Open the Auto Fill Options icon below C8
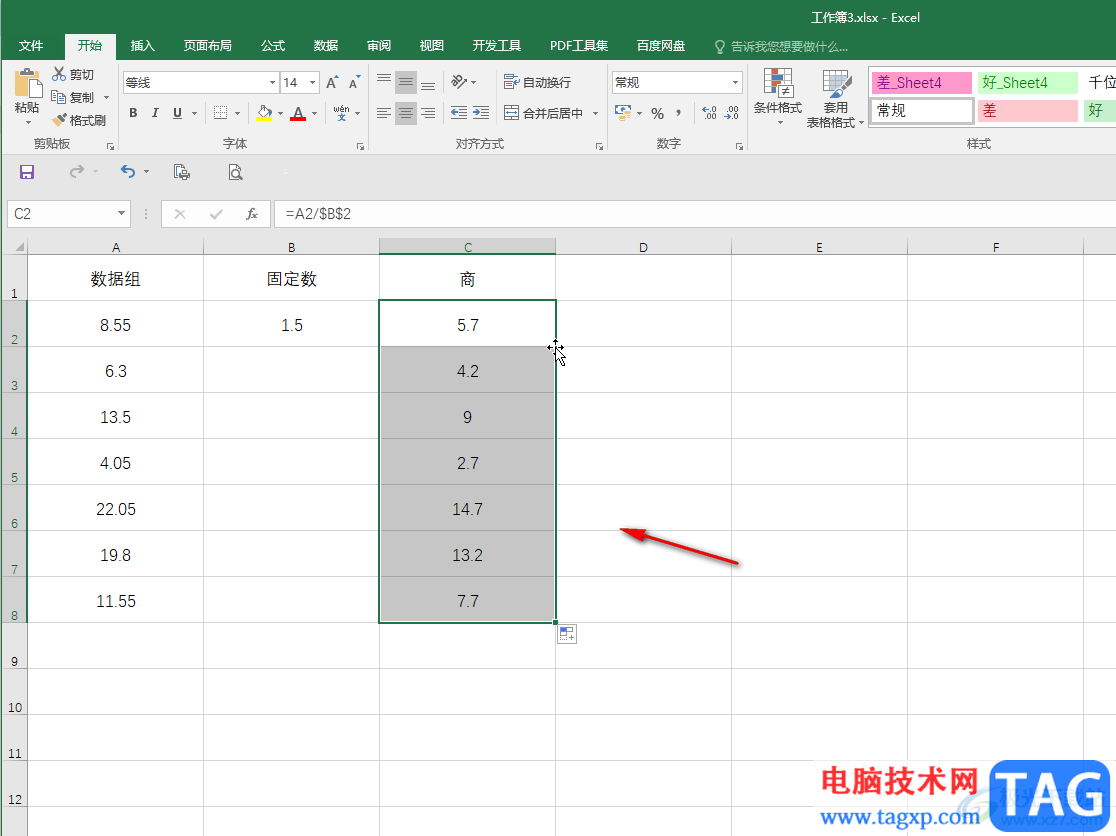 567,634
